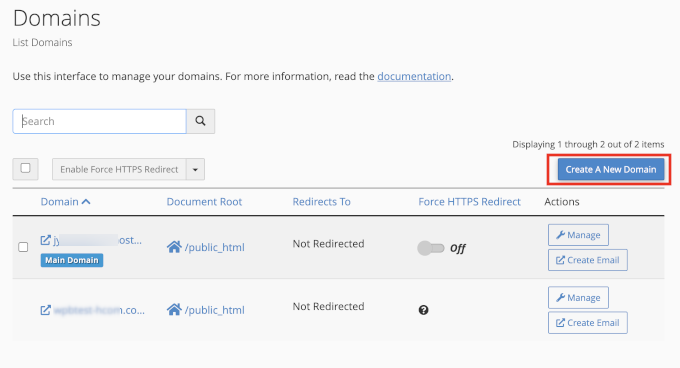The height and width of the screenshot is (368, 680).
Task: Open /public_html for the Main Domain row
Action: [x=215, y=248]
